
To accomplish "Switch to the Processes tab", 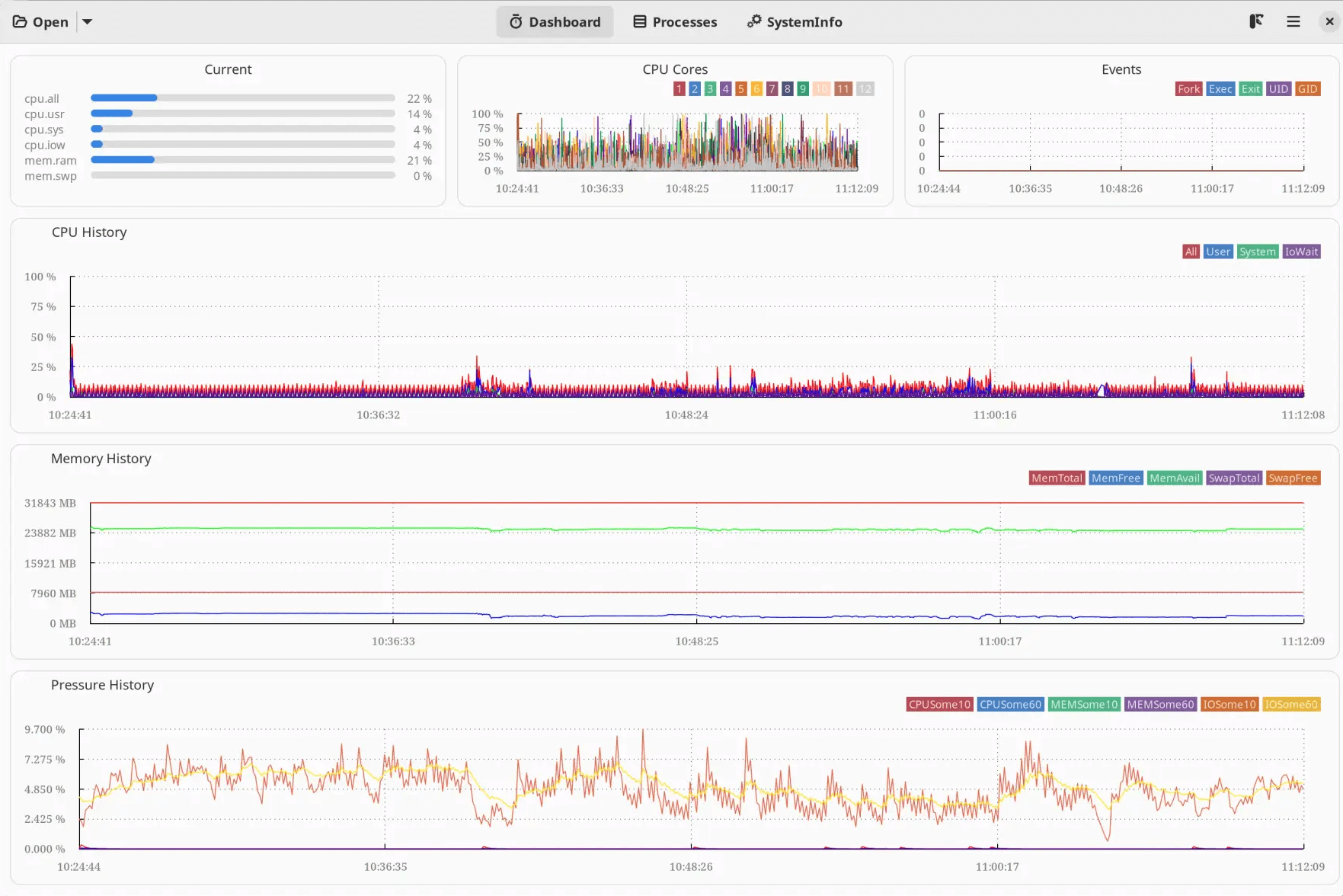I will click(675, 22).
